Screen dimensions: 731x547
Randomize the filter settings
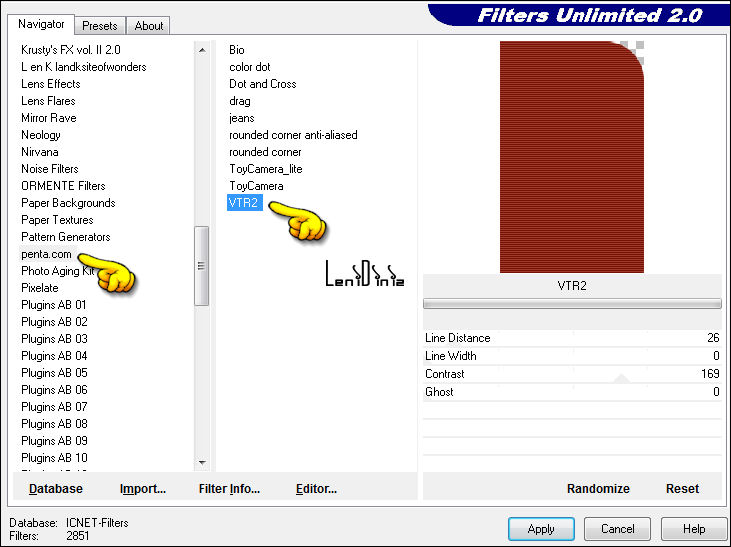[x=598, y=489]
